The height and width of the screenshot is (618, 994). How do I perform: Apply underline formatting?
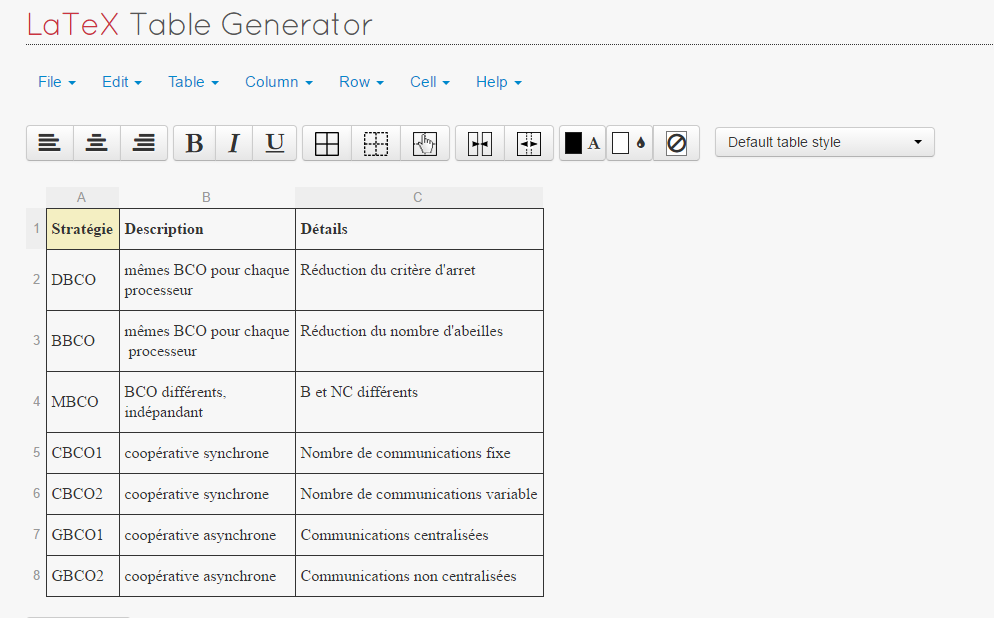[x=274, y=142]
